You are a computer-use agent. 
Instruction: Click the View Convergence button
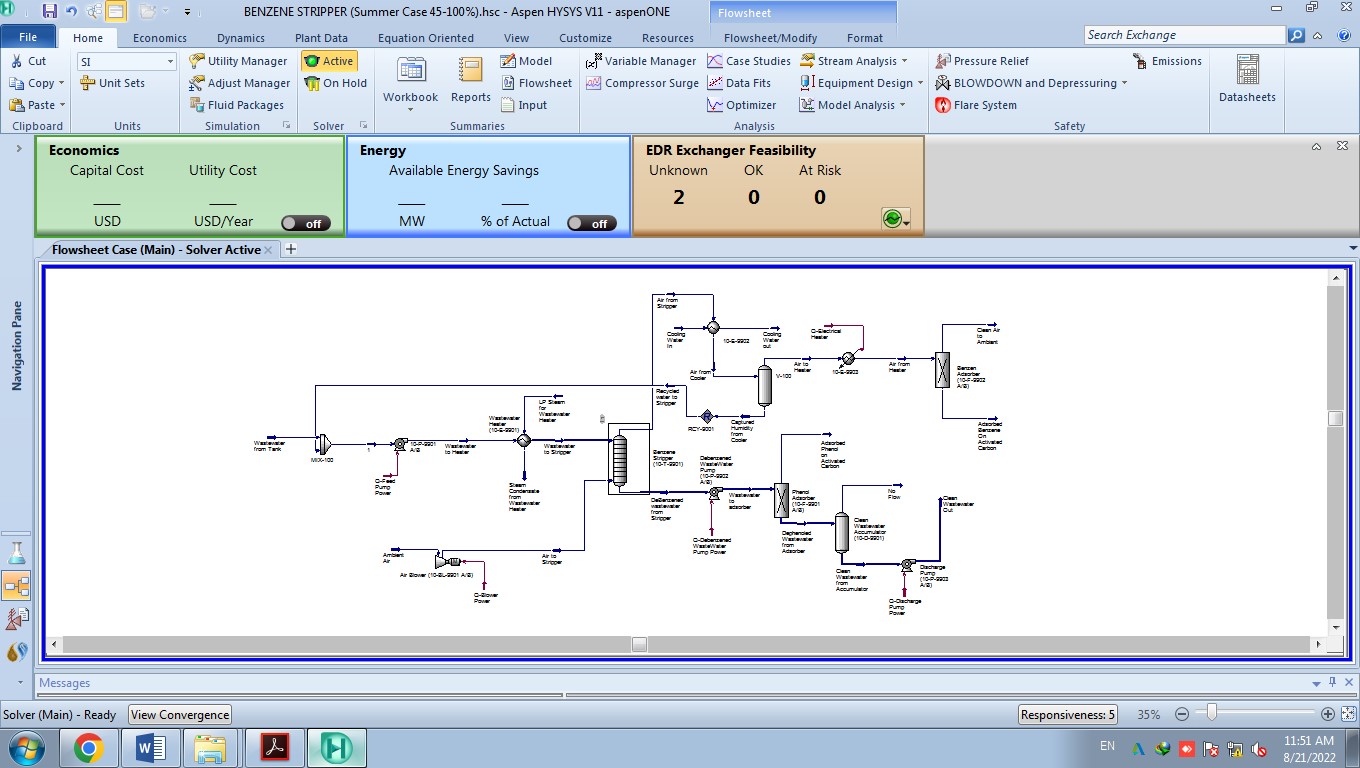pos(180,715)
